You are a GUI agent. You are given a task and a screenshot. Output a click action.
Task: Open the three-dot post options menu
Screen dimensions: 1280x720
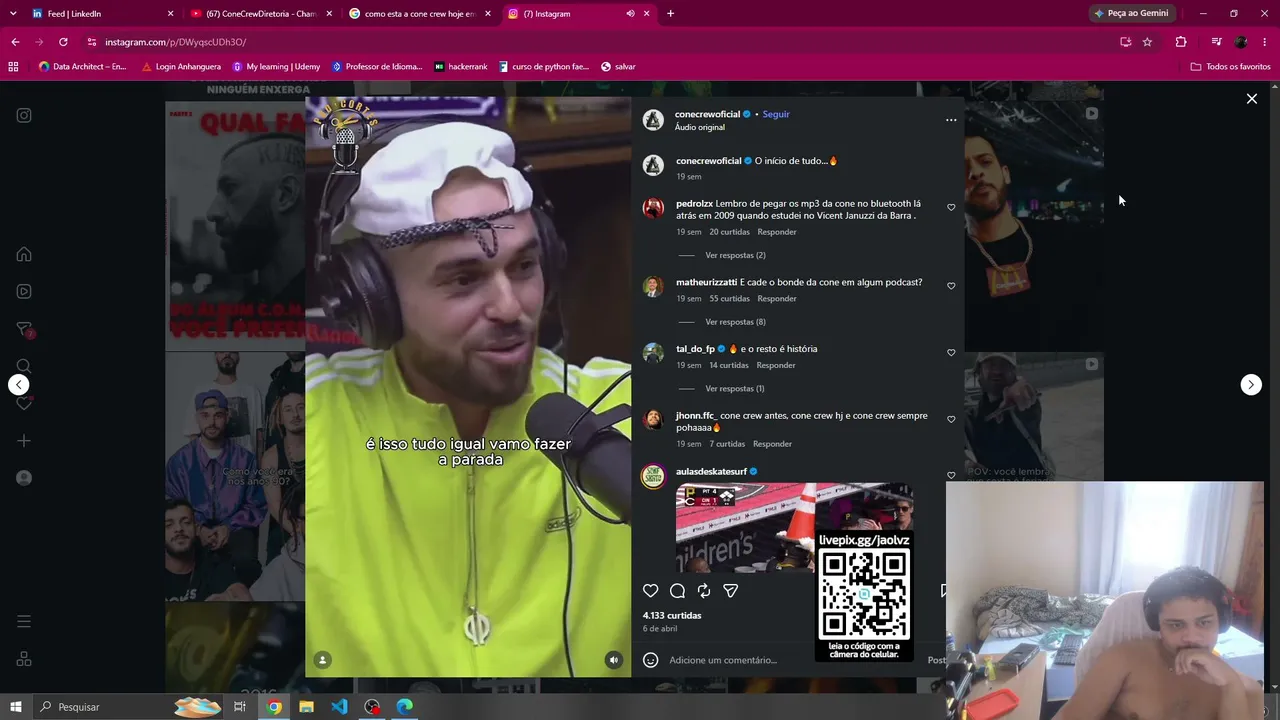[x=951, y=120]
